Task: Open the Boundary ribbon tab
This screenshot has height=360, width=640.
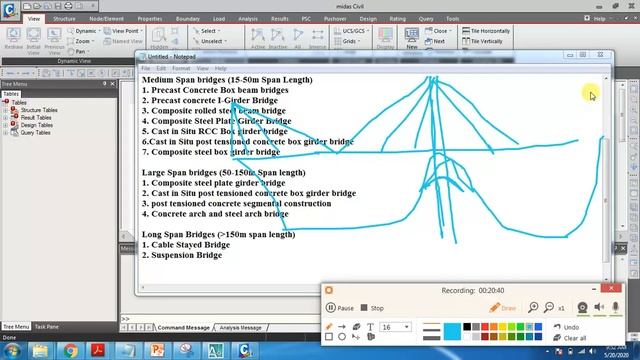Action: (188, 19)
